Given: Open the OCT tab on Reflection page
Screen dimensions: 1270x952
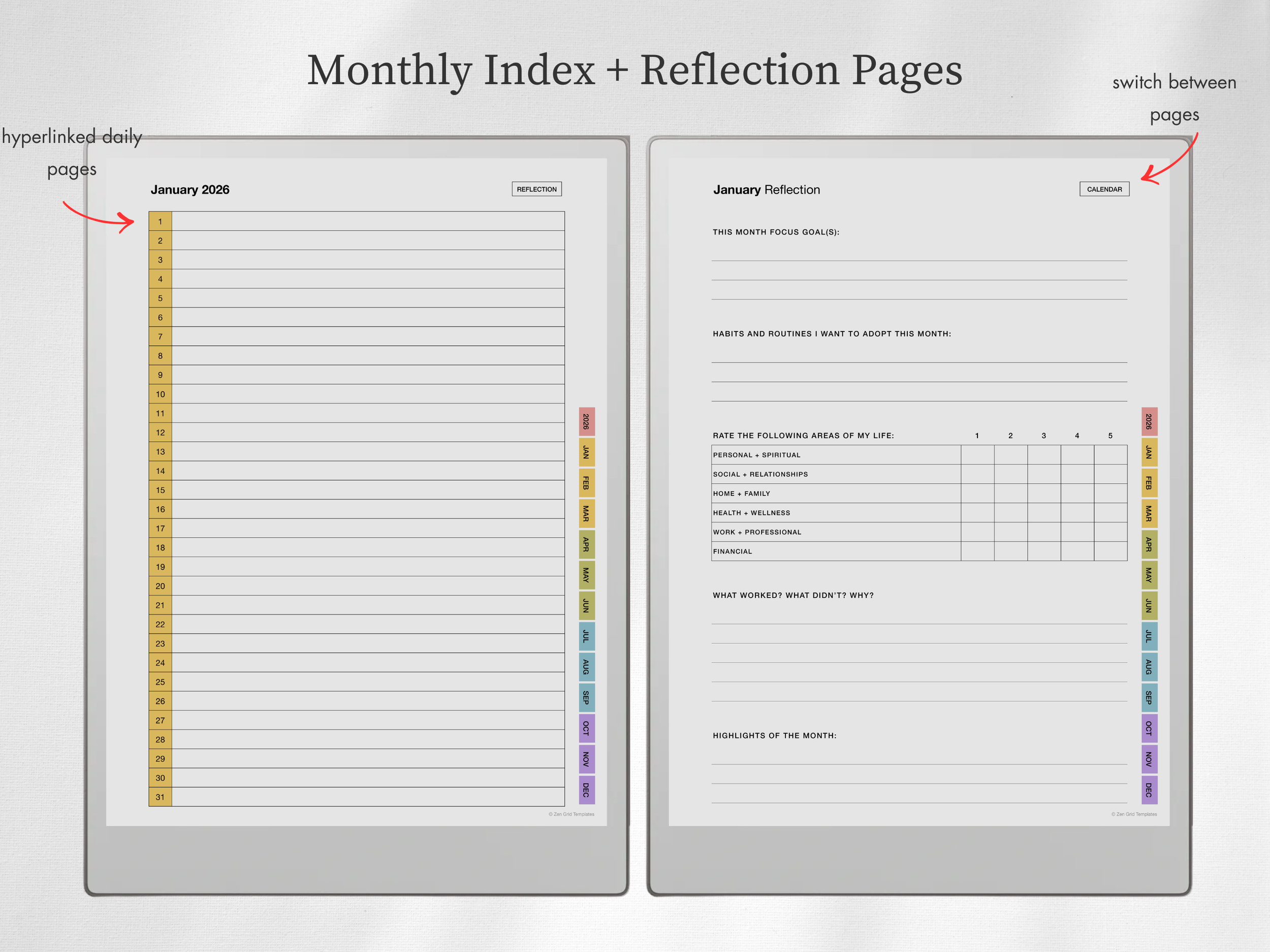Looking at the screenshot, I should point(1149,728).
